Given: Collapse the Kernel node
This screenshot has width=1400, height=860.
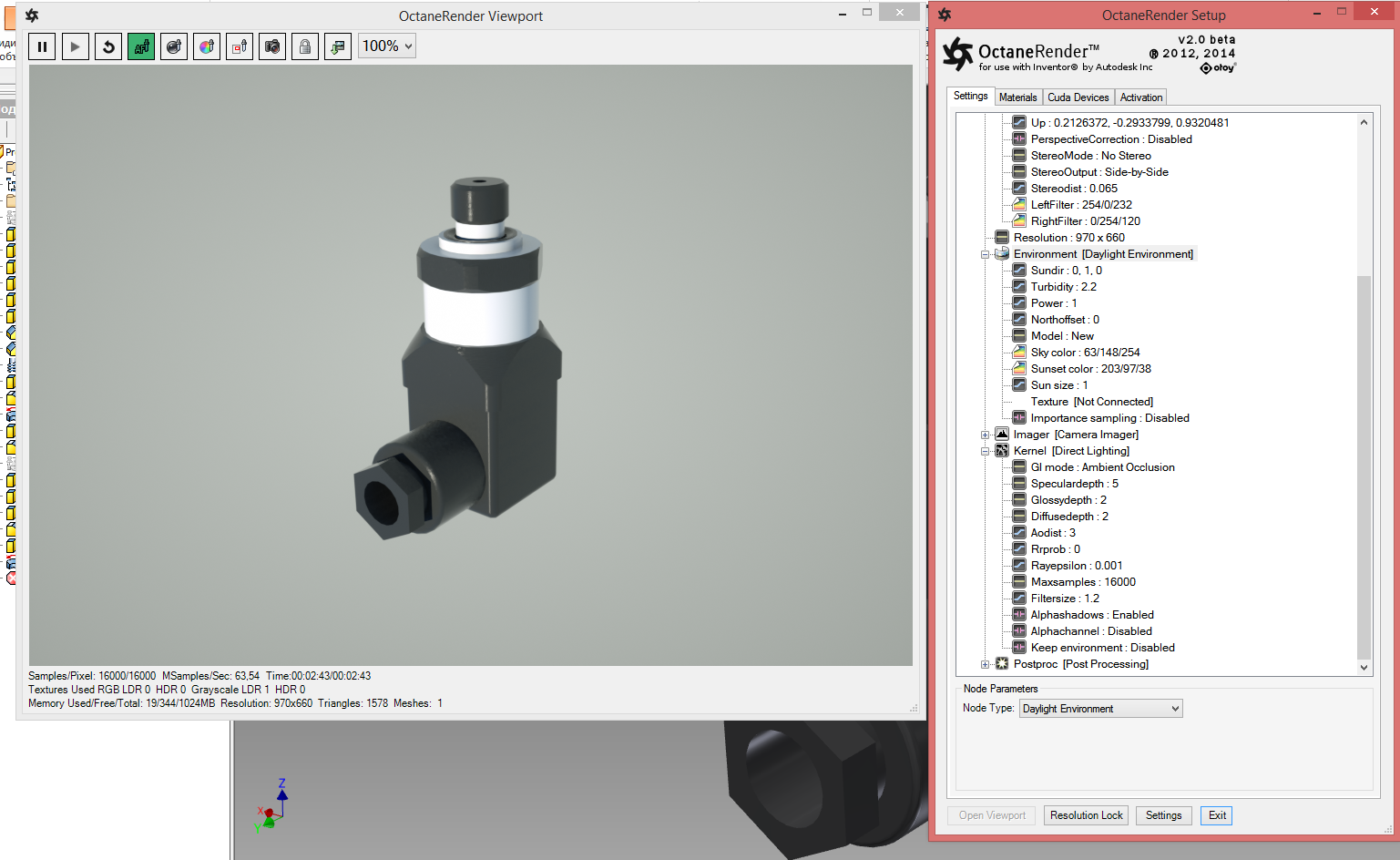Looking at the screenshot, I should (985, 451).
